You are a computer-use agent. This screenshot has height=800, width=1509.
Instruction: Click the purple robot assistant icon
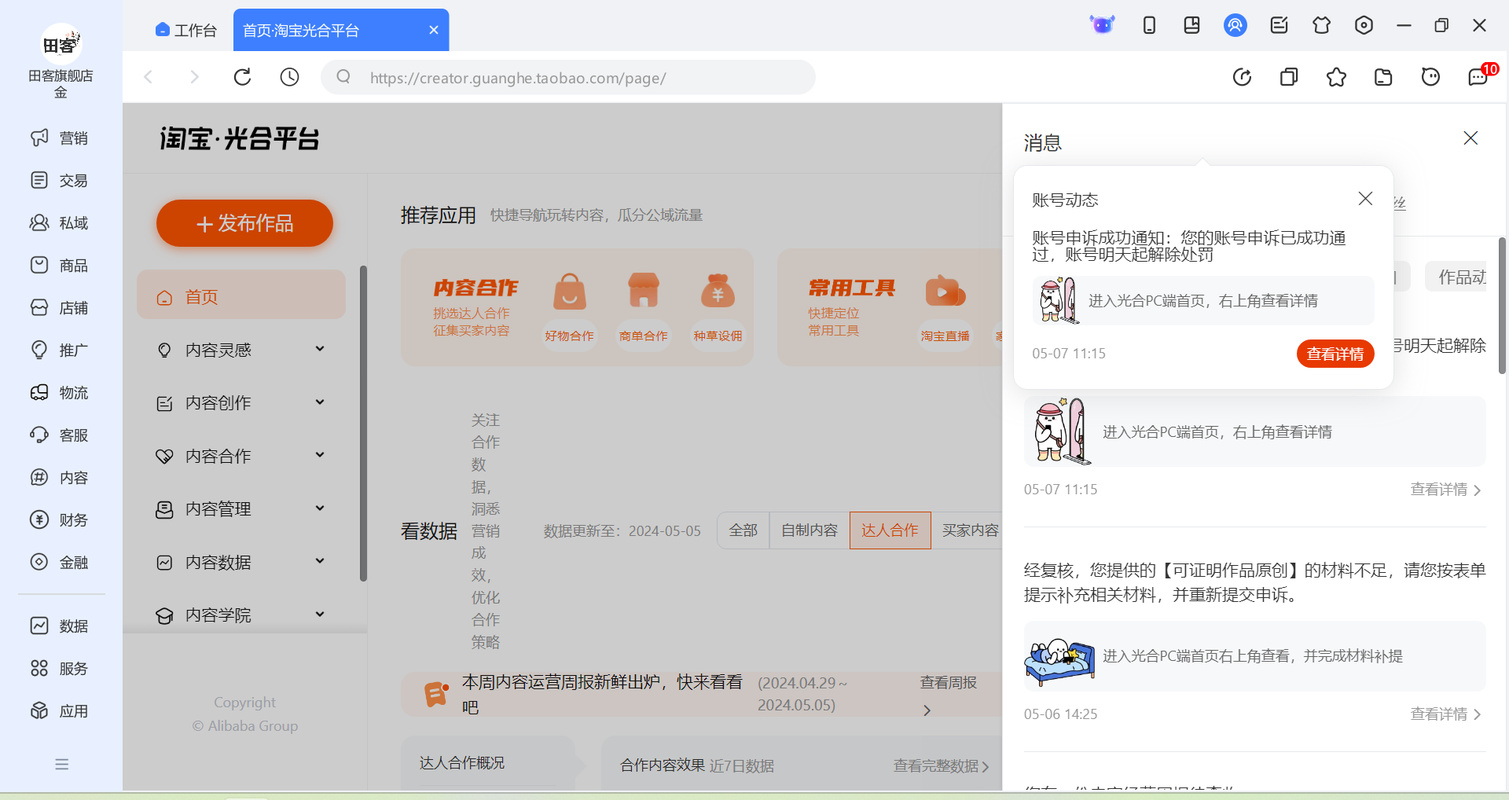coord(1102,25)
